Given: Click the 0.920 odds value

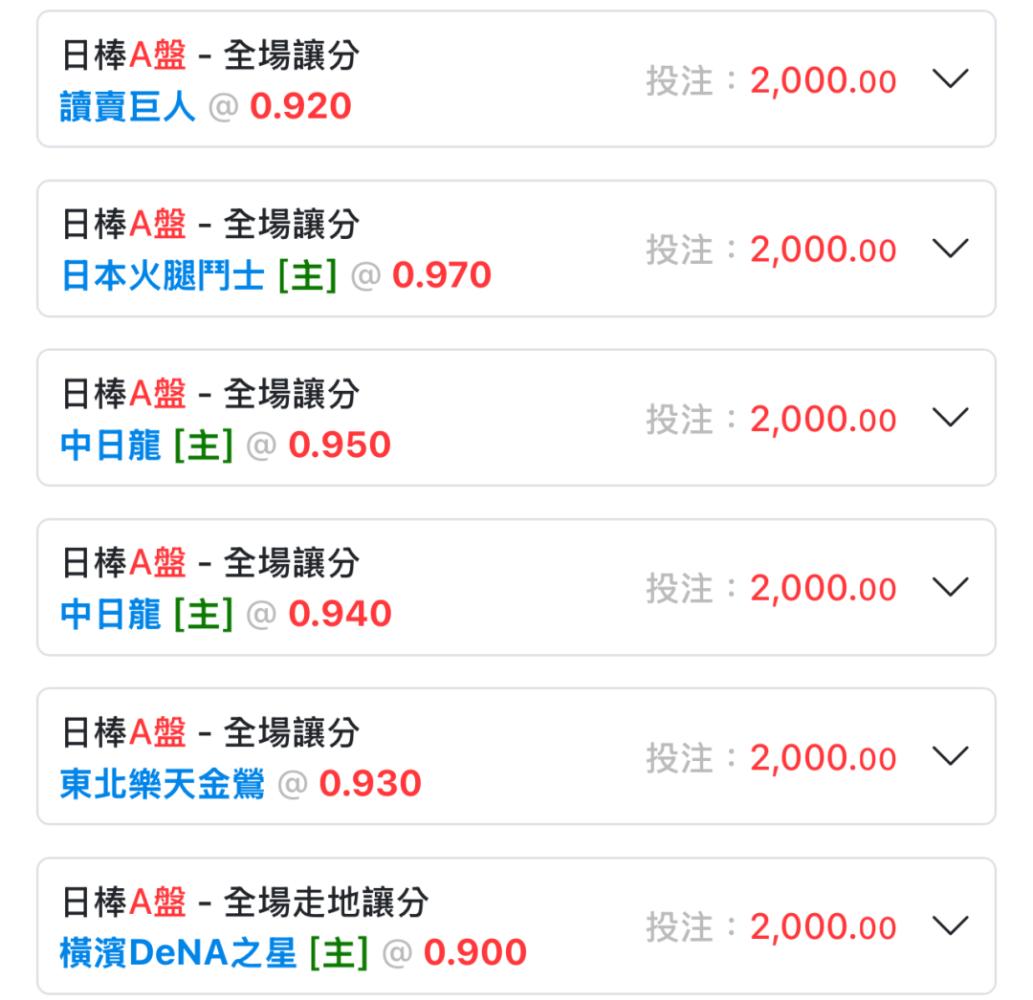Looking at the screenshot, I should 300,107.
